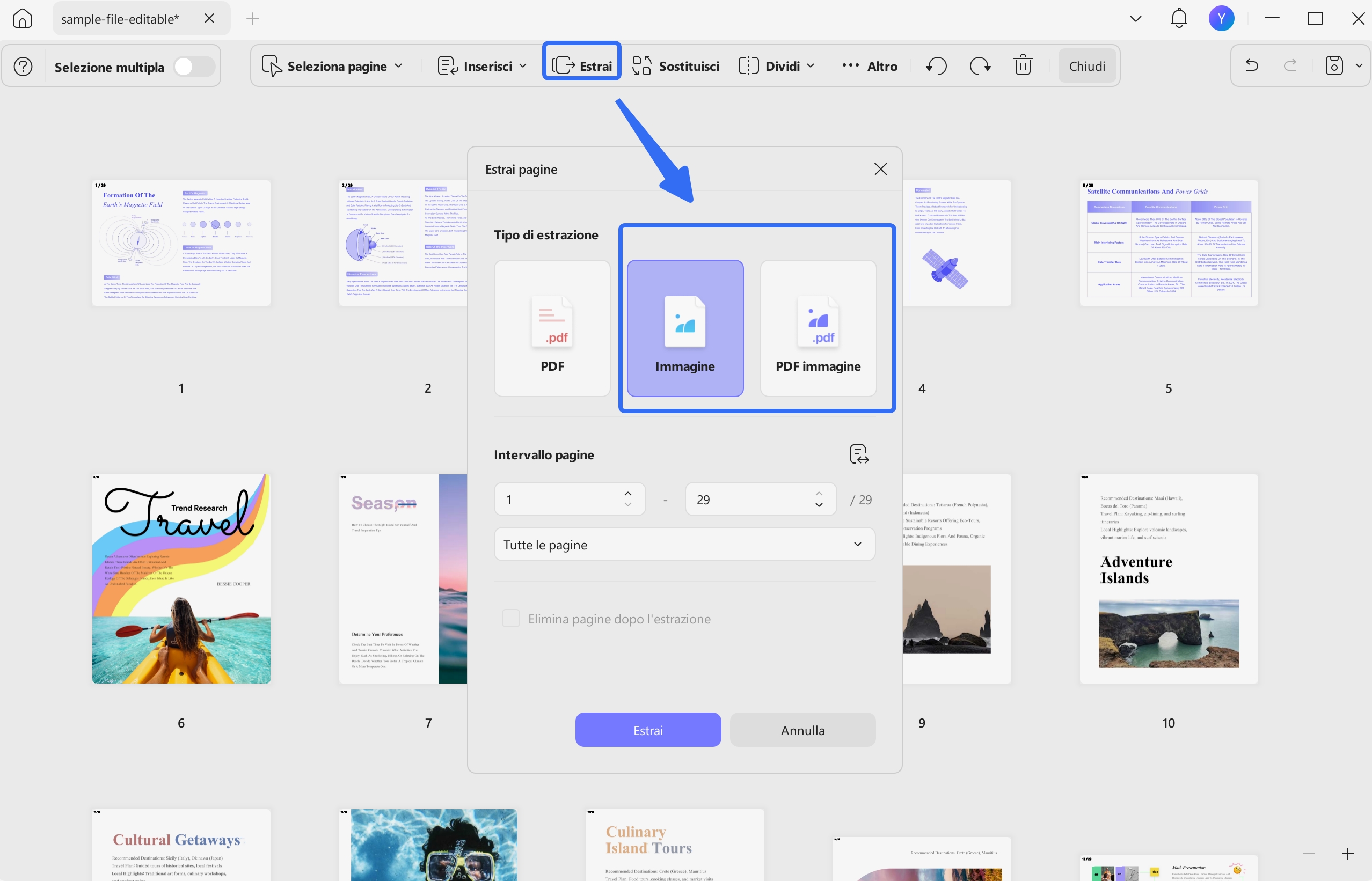This screenshot has height=881, width=1372.
Task: Check Elimina pagine dopo l'estrazione
Action: tap(510, 618)
